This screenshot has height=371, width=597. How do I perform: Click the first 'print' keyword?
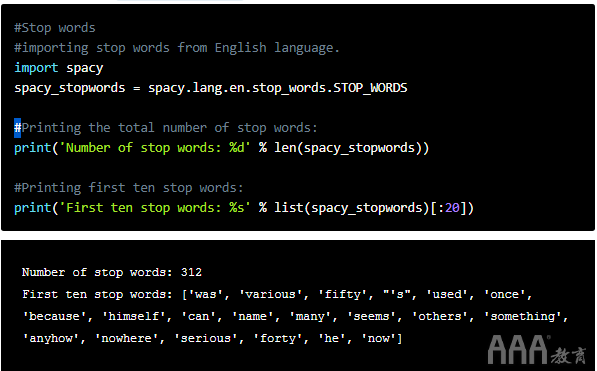33,148
